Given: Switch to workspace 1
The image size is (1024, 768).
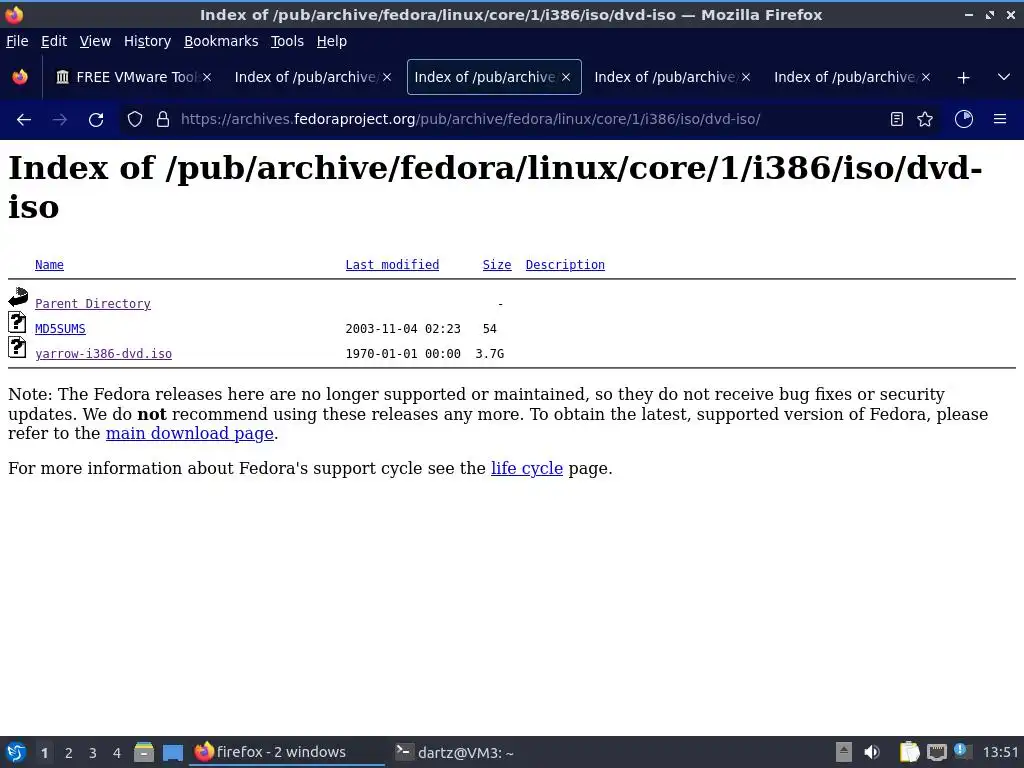Looking at the screenshot, I should point(44,752).
